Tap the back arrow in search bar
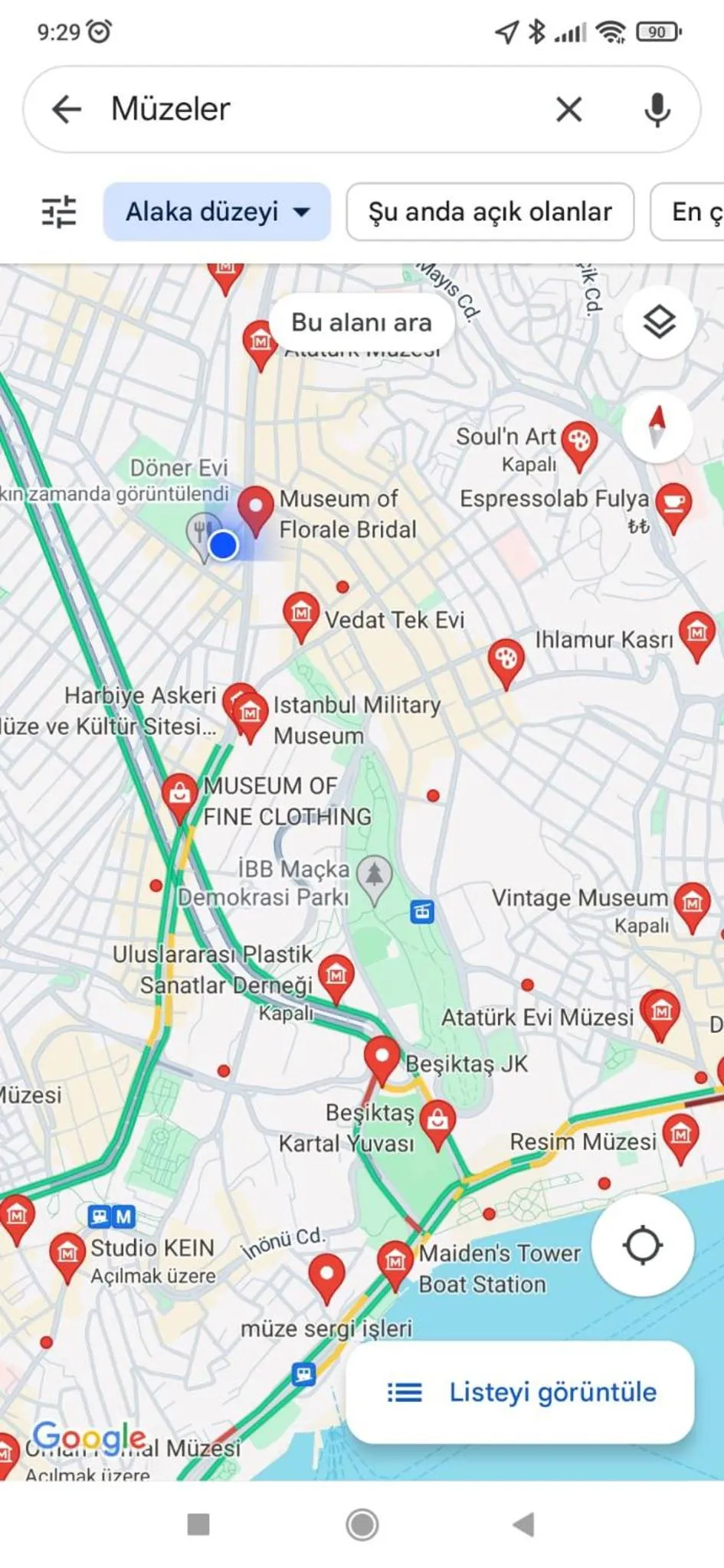Image resolution: width=724 pixels, height=1568 pixels. pos(67,109)
